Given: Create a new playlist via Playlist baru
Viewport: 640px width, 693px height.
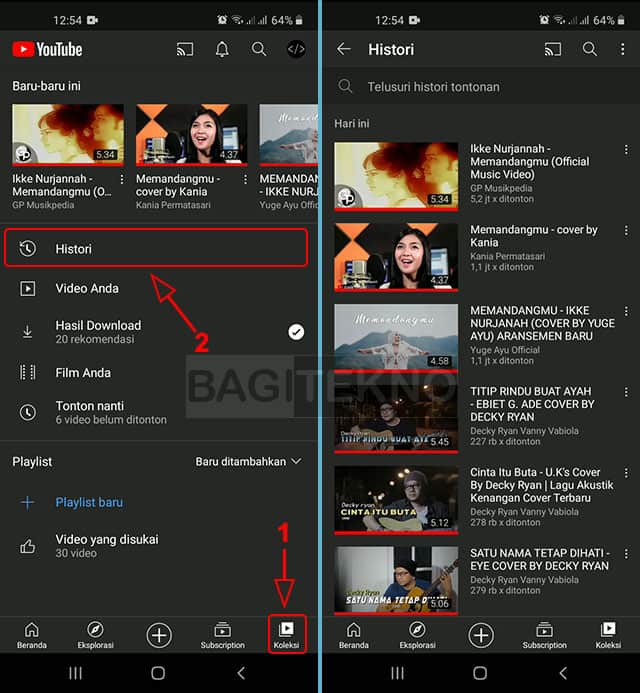Looking at the screenshot, I should 89,503.
